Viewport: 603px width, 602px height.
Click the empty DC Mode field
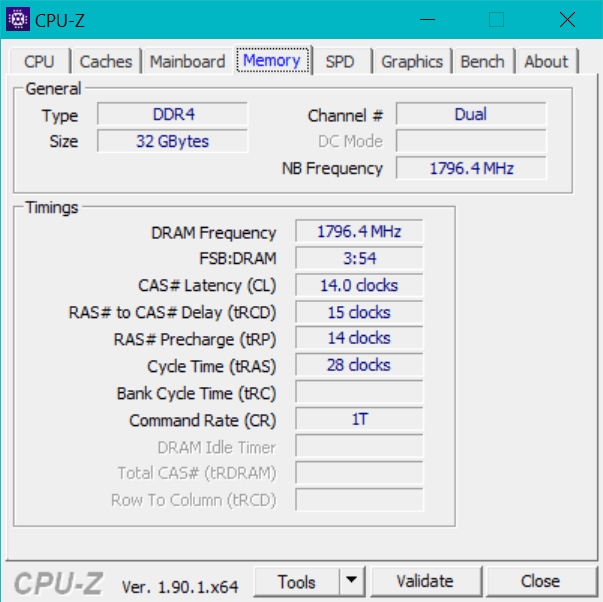(471, 141)
